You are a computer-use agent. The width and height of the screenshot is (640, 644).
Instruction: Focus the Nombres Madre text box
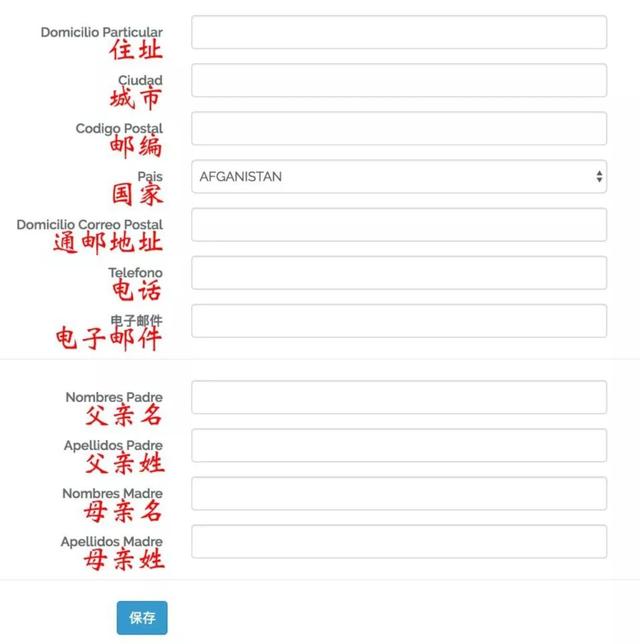coord(399,493)
